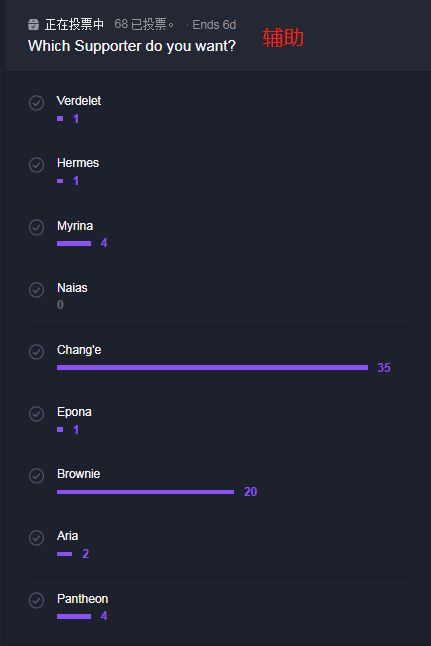Click the Chang'e option label

79,350
